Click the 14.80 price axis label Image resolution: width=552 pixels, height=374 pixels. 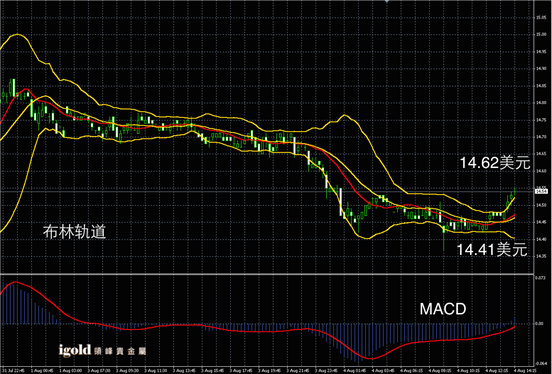click(x=541, y=103)
